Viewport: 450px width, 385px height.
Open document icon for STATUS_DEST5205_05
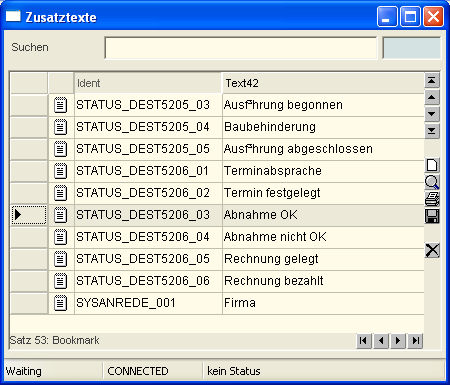click(60, 149)
